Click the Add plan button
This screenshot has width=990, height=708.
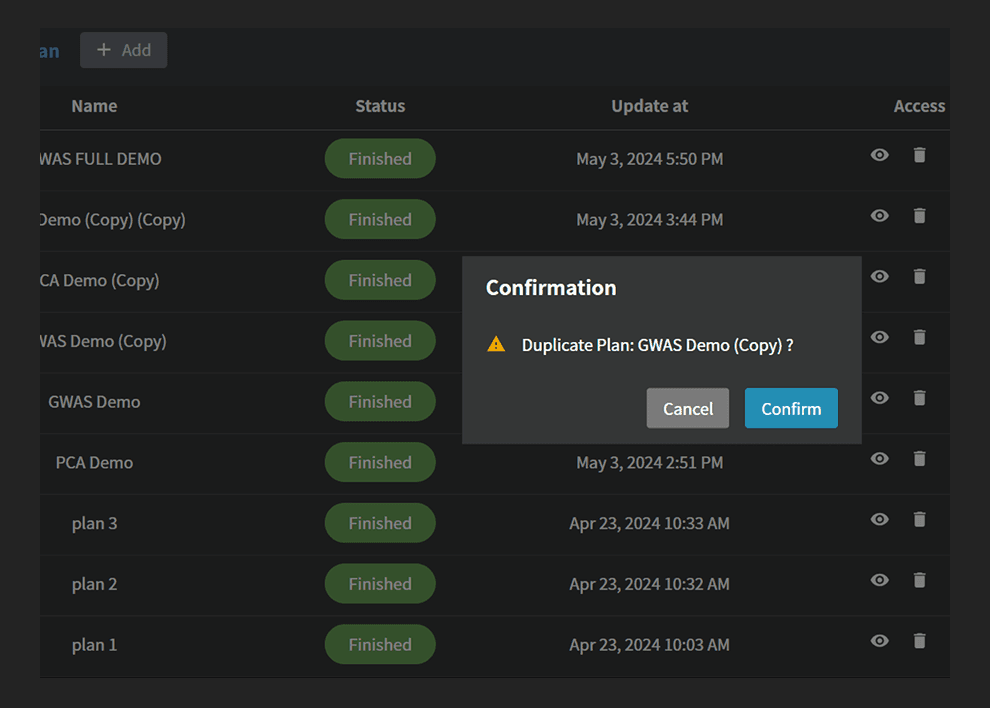click(x=124, y=50)
